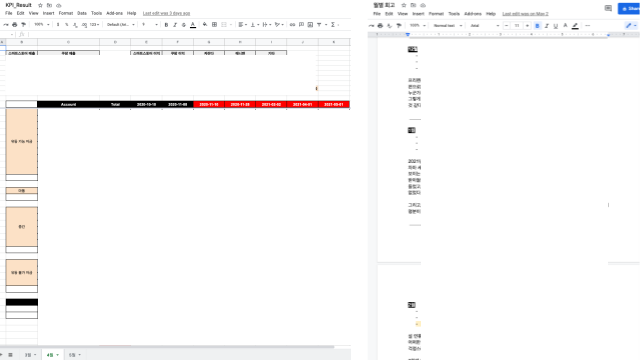Open horizontal align dropdown in Sheets

(x=242, y=24)
